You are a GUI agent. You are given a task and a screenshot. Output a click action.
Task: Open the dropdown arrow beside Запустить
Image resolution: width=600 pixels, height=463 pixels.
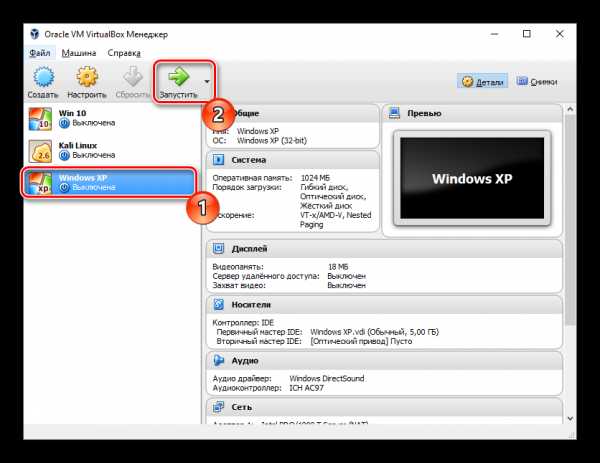(206, 81)
